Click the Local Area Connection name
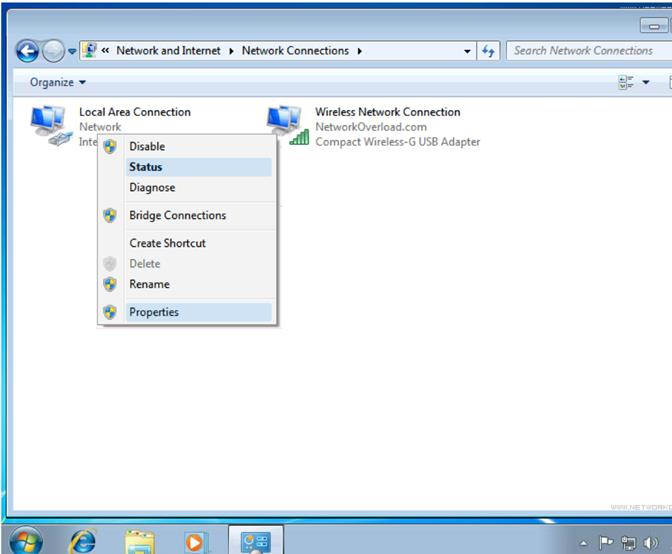This screenshot has width=672, height=554. pos(135,112)
